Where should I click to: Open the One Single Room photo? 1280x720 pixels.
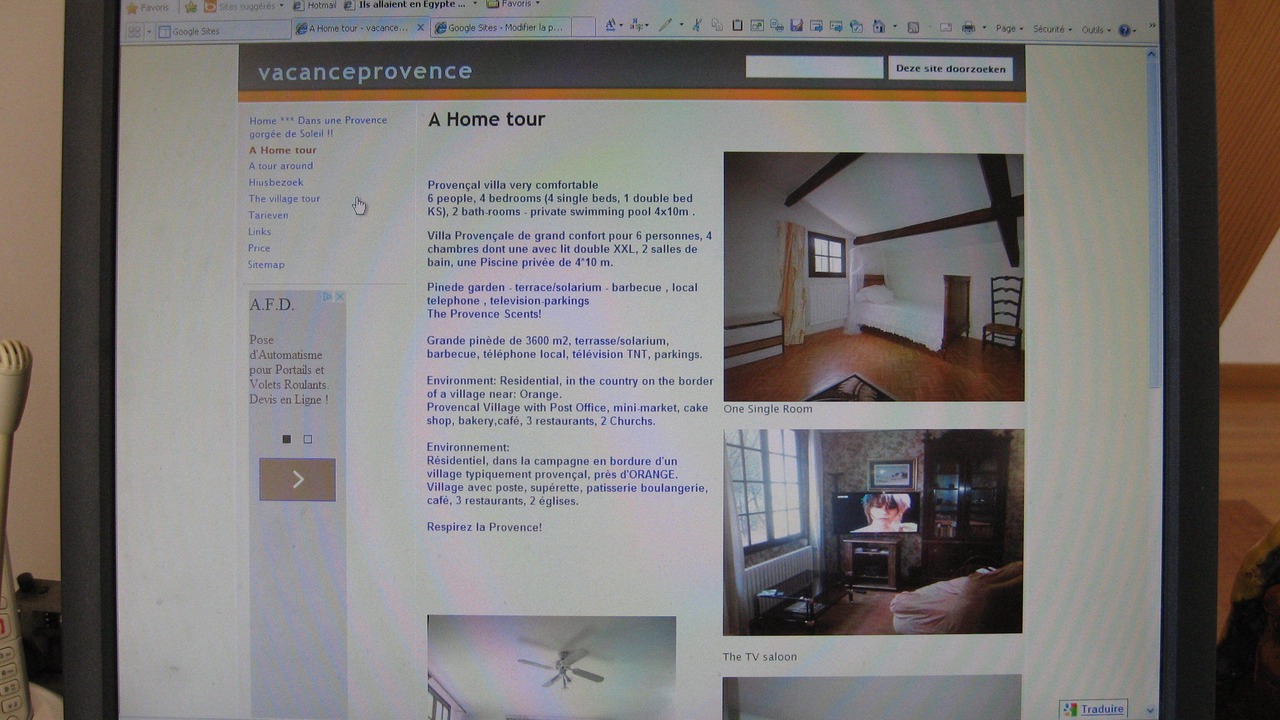(874, 276)
